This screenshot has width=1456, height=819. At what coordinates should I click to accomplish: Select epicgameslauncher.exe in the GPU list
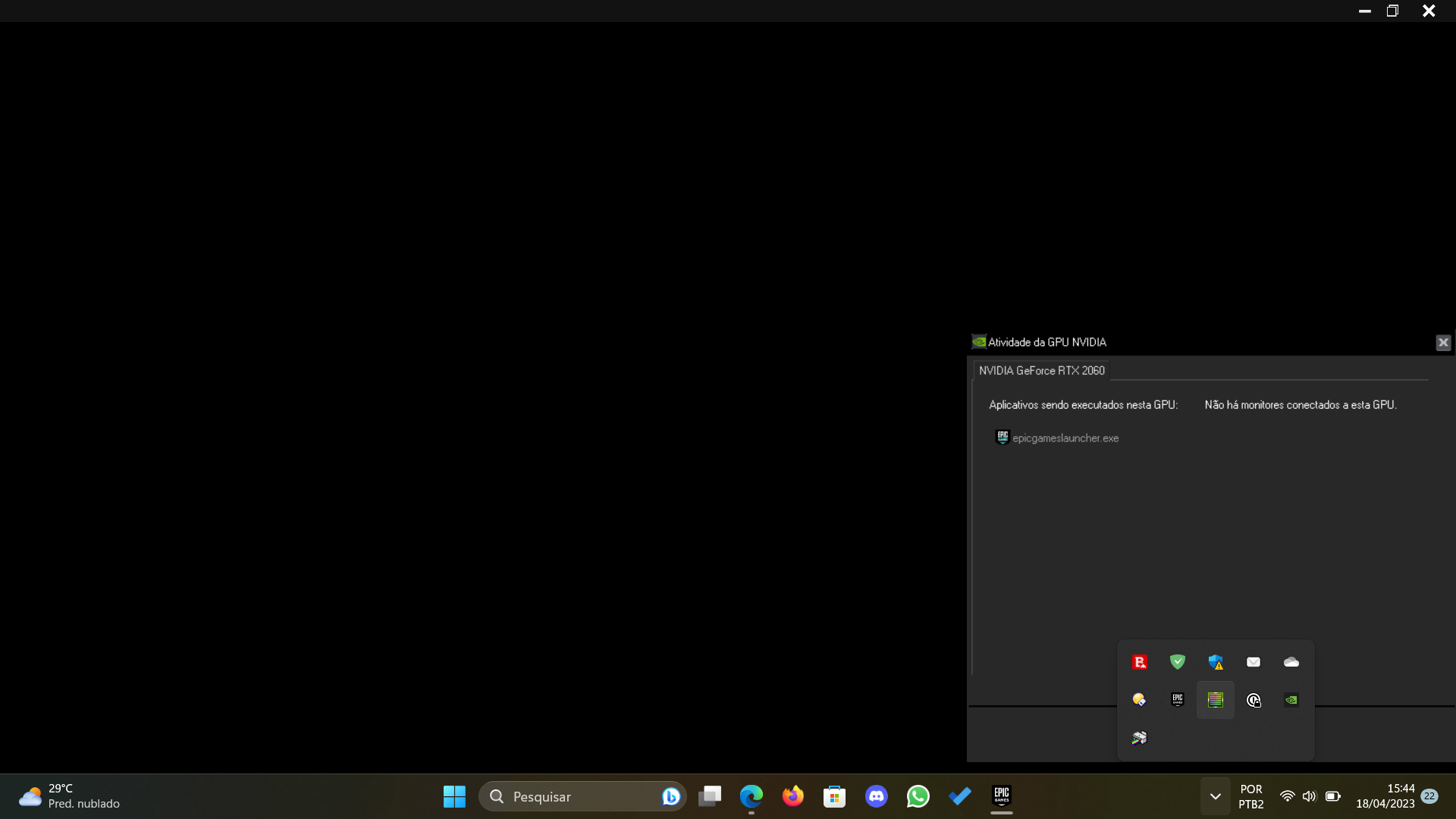1065,438
